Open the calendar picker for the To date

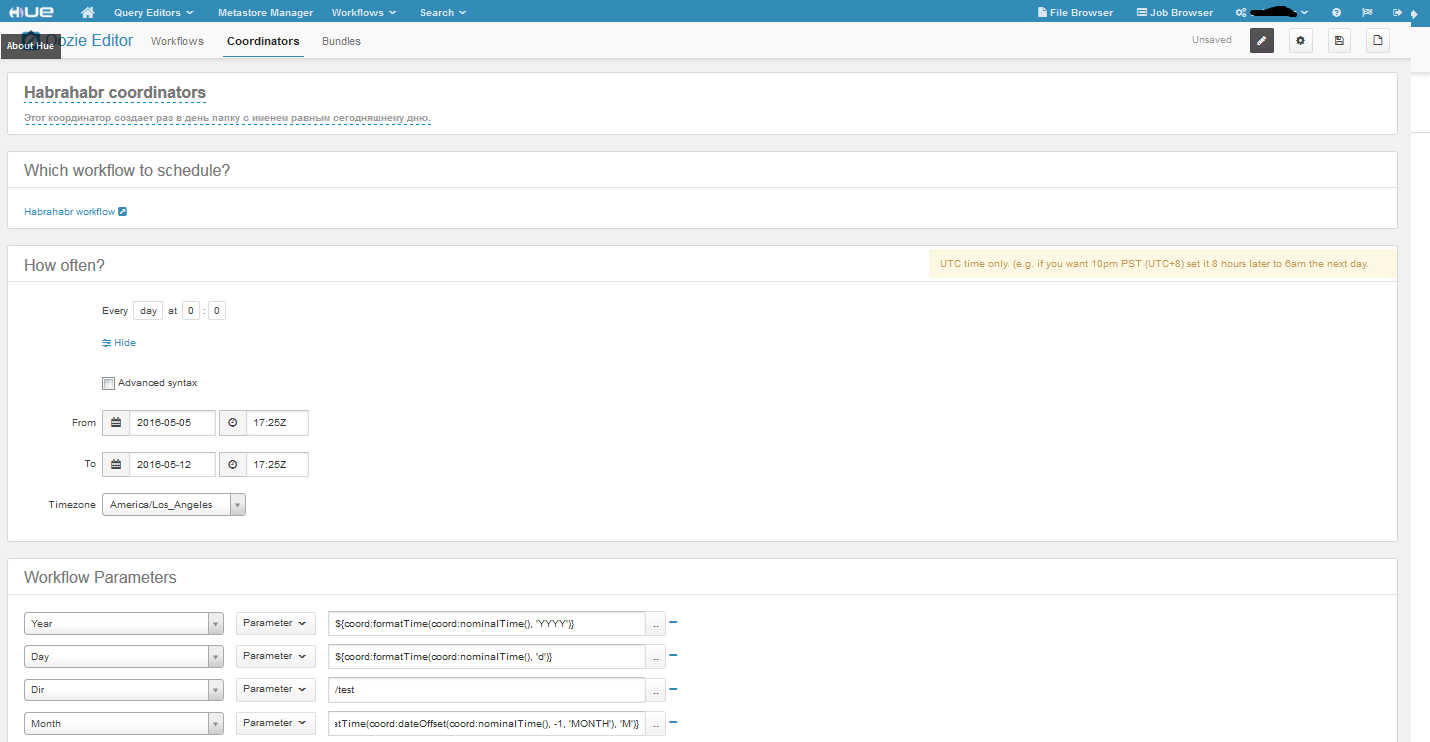116,465
